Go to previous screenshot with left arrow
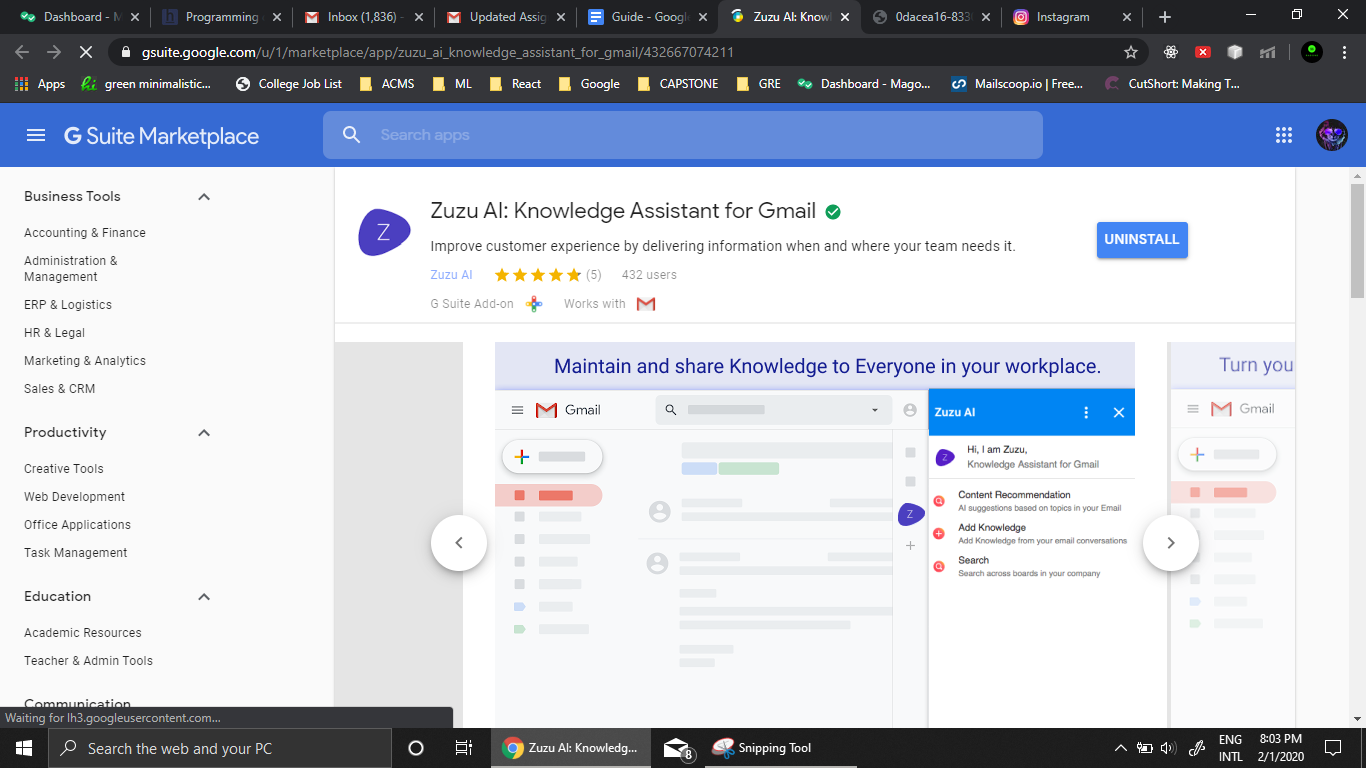 click(459, 543)
